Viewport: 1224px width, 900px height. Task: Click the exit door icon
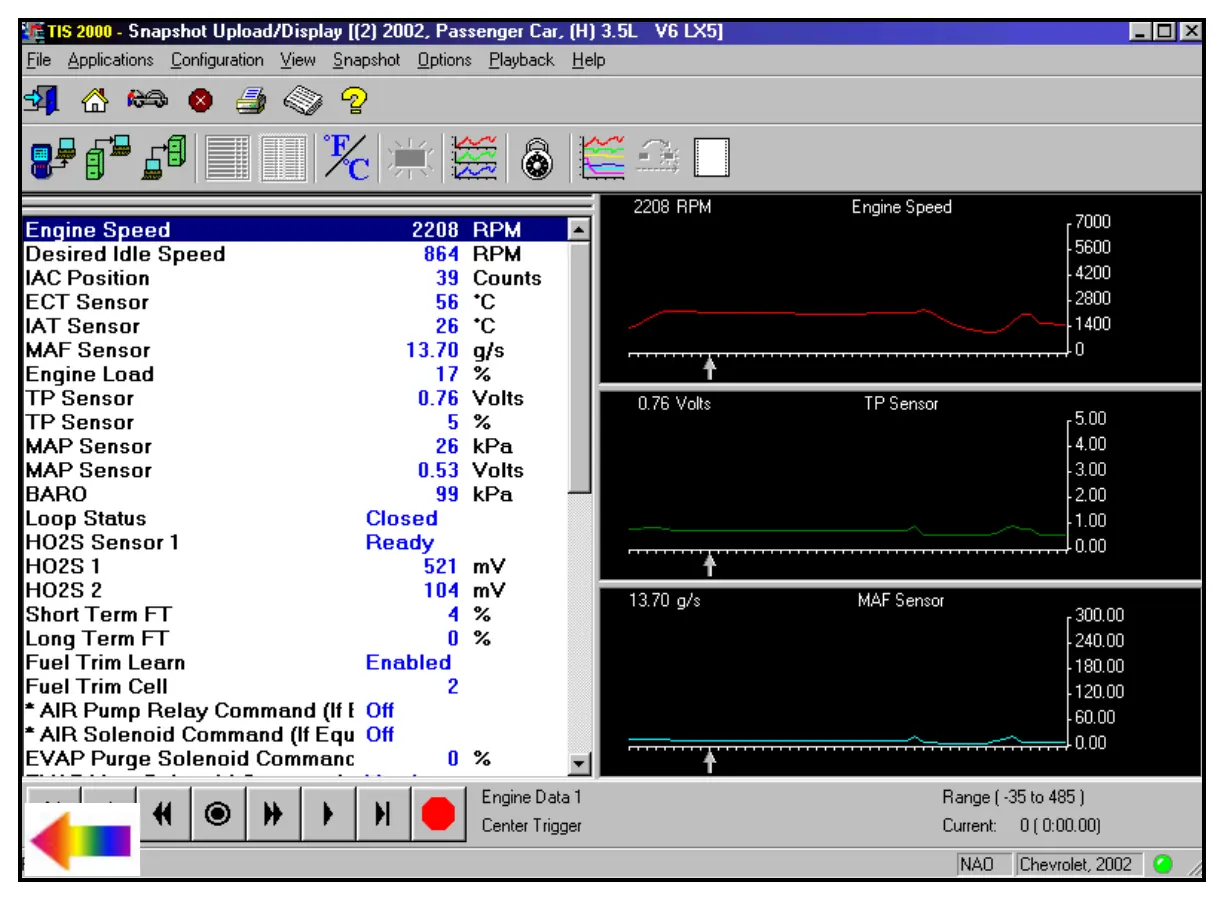pyautogui.click(x=43, y=100)
